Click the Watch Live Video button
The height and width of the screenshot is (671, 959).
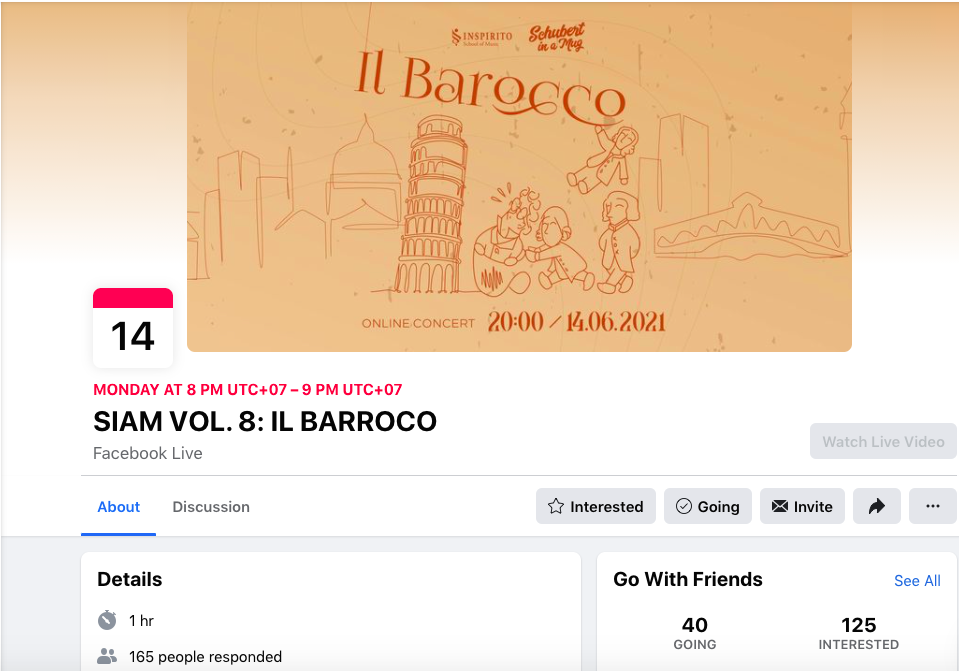click(x=883, y=441)
